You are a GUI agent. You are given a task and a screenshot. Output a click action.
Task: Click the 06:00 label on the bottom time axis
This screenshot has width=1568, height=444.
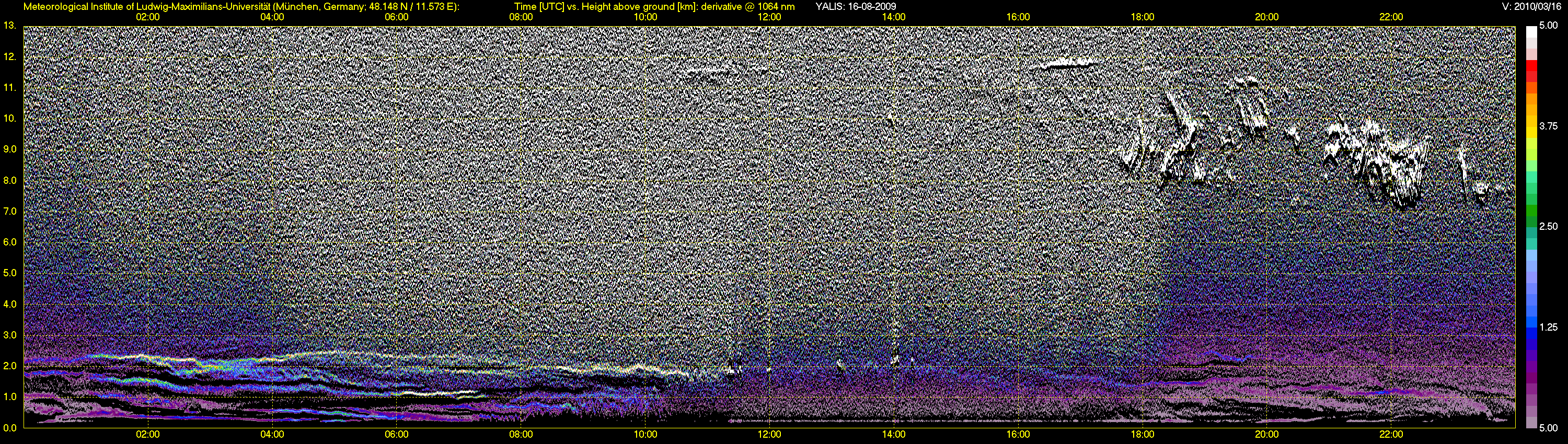pyautogui.click(x=397, y=434)
